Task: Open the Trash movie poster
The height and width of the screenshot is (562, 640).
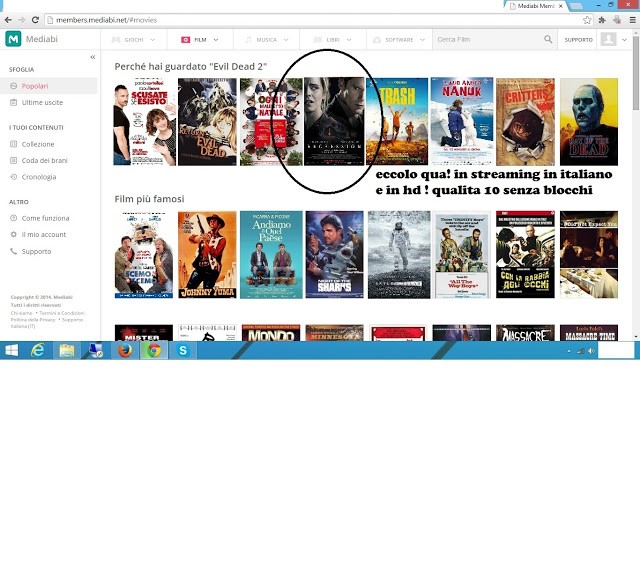Action: (397, 122)
